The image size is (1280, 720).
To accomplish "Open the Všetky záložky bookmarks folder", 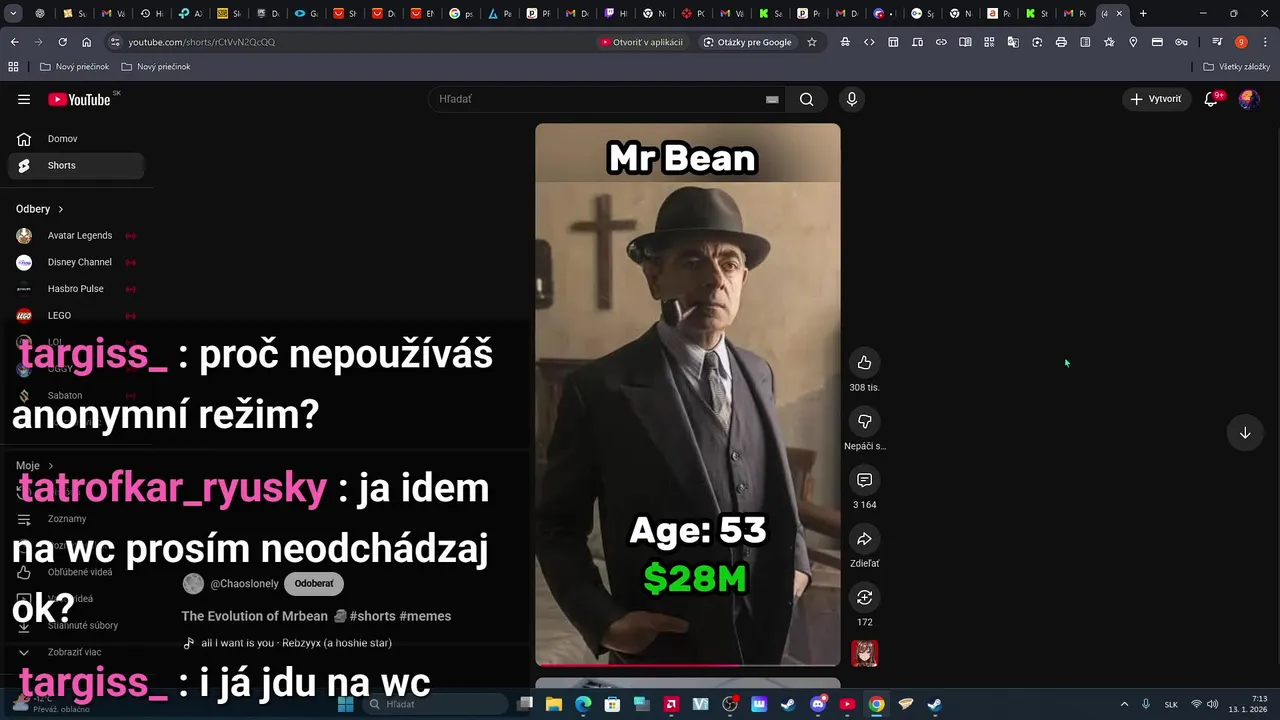I will (1237, 67).
